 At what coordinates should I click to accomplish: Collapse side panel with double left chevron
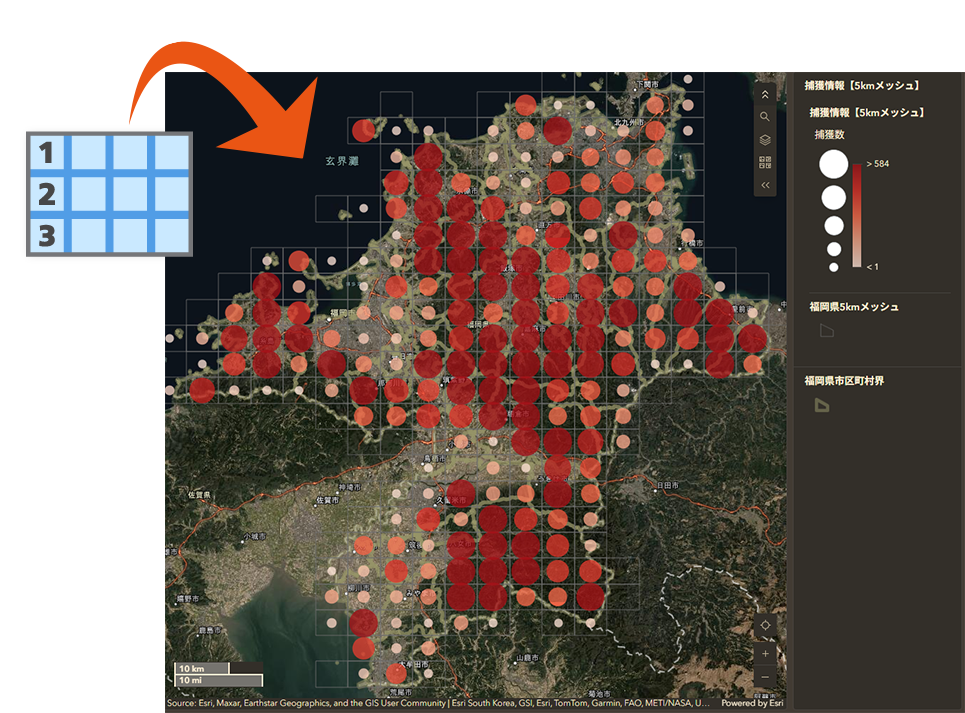[x=765, y=185]
